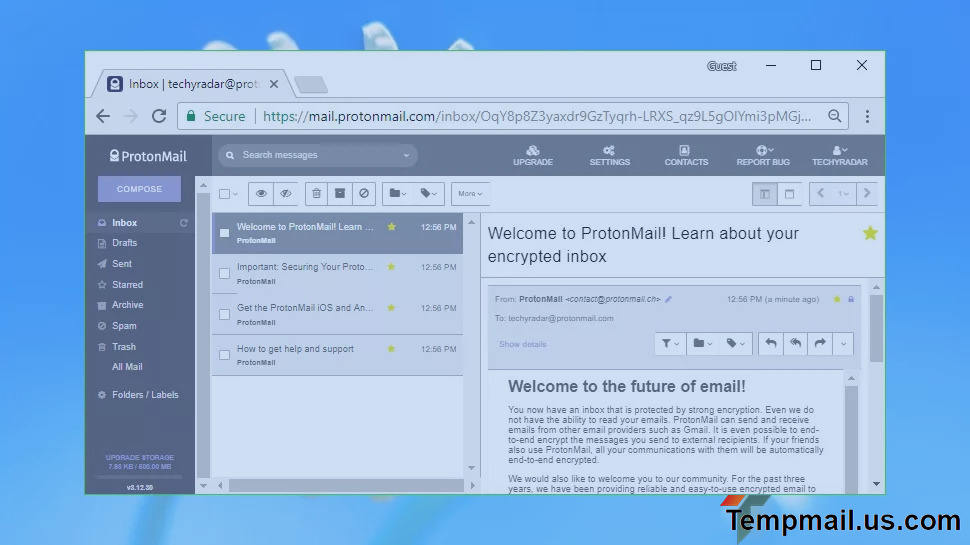Check the "Important: Securing Your Proto..." message checkbox

[x=225, y=273]
